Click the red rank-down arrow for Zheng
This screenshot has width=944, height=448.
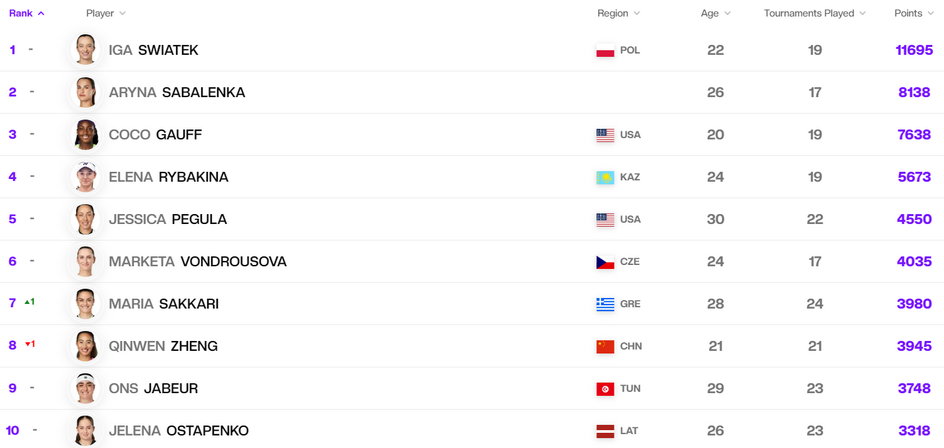(27, 344)
